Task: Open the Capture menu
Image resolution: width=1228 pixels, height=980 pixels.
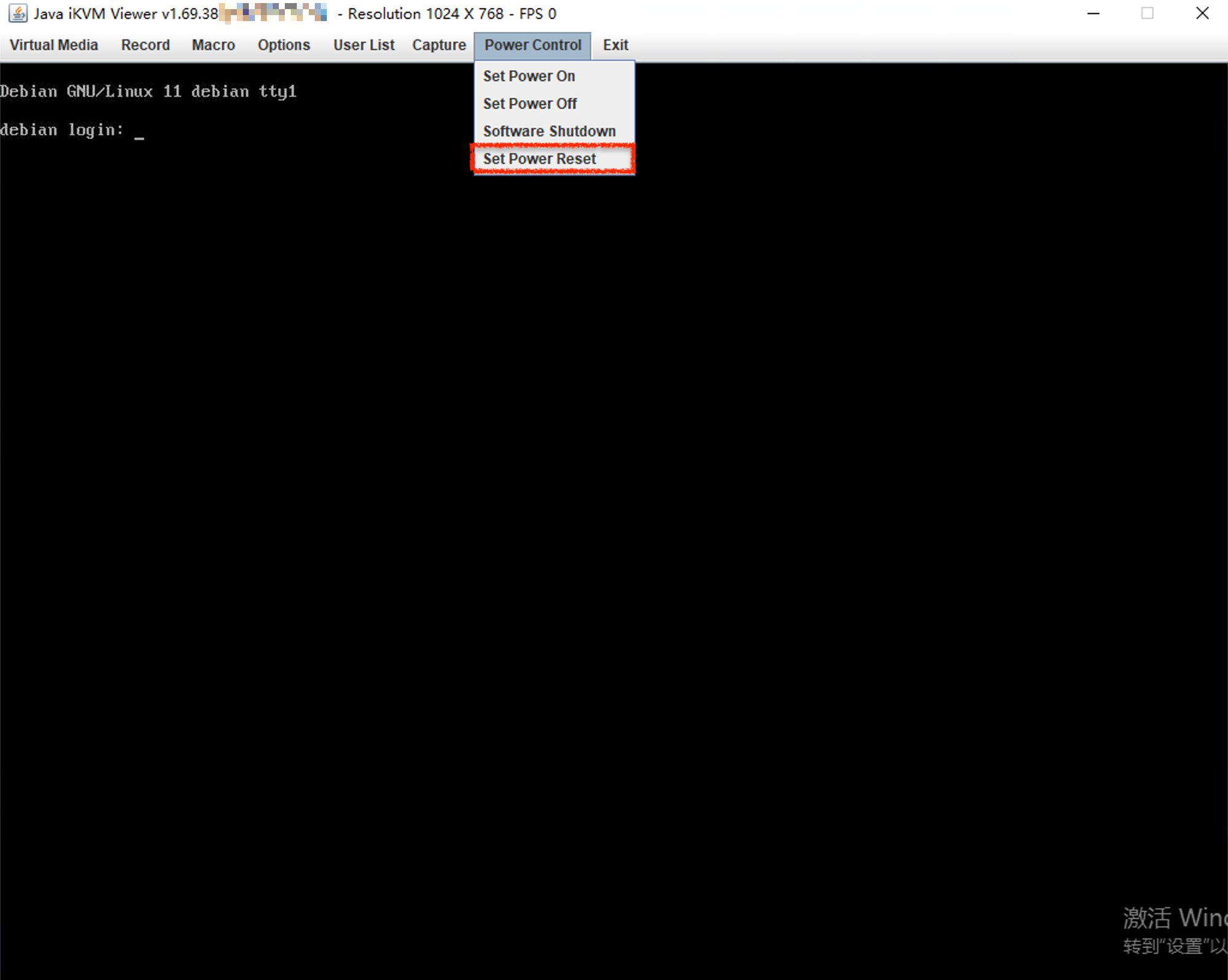Action: 438,45
